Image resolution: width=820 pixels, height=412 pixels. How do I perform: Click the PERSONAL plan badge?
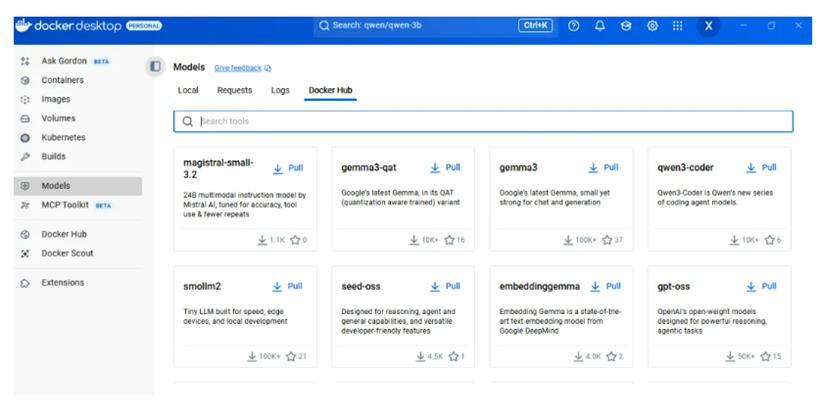click(144, 26)
